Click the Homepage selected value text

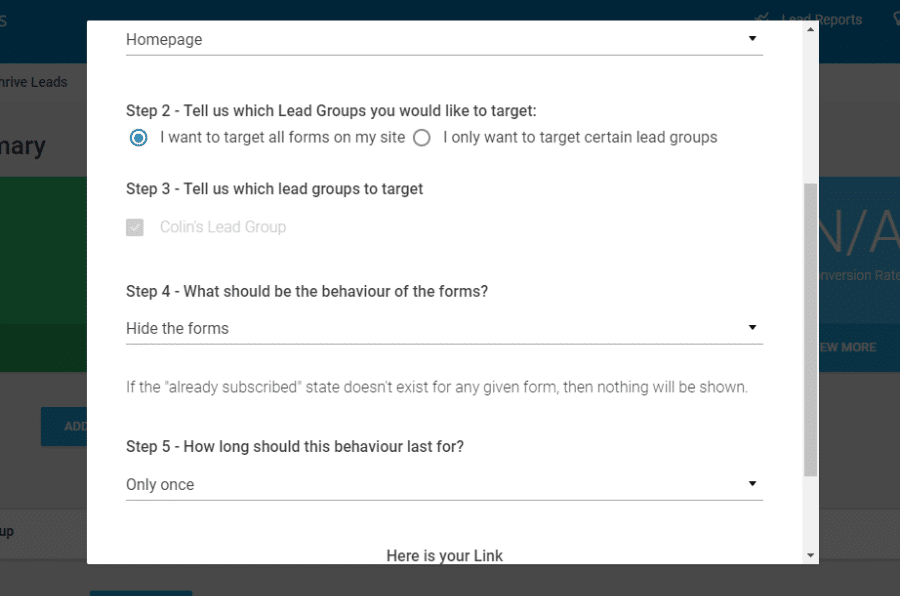[x=164, y=40]
